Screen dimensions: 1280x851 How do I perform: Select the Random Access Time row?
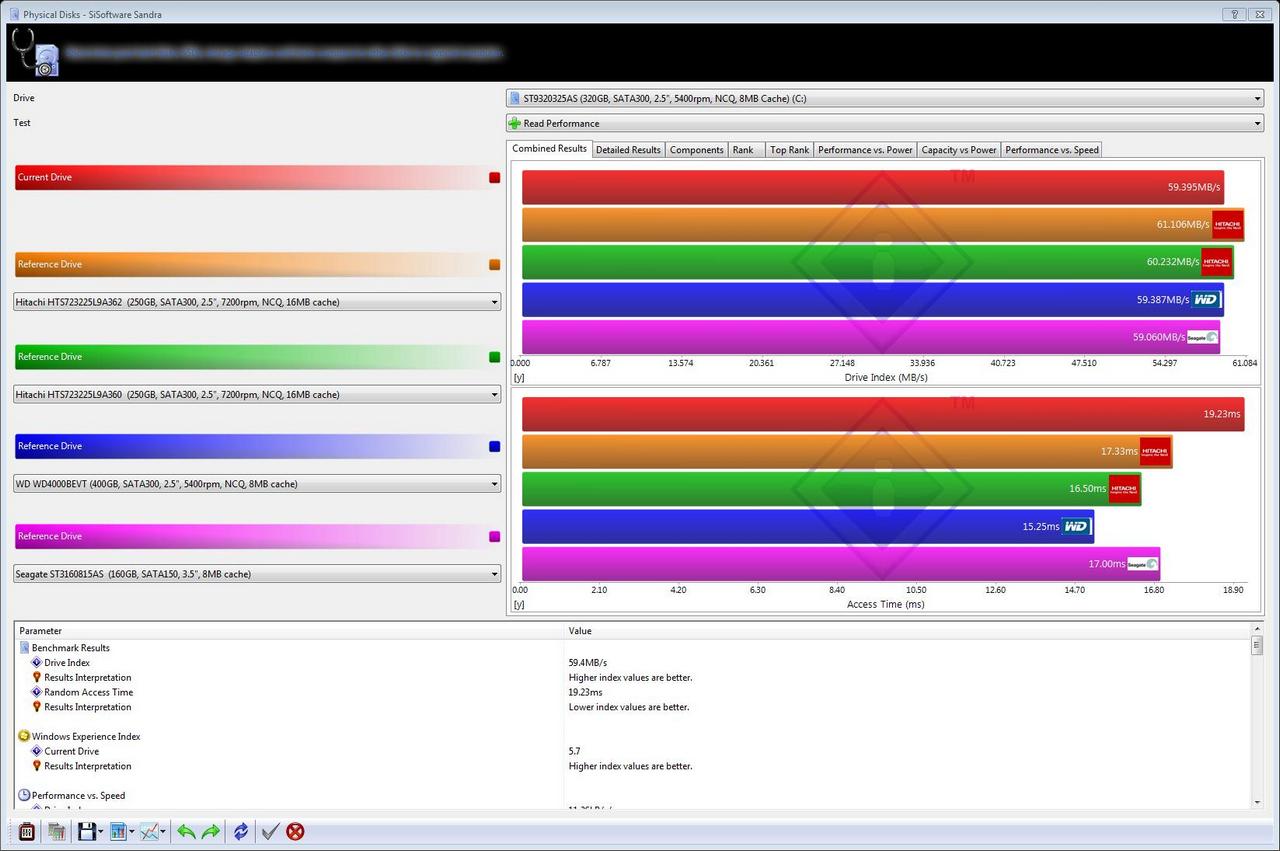coord(632,692)
